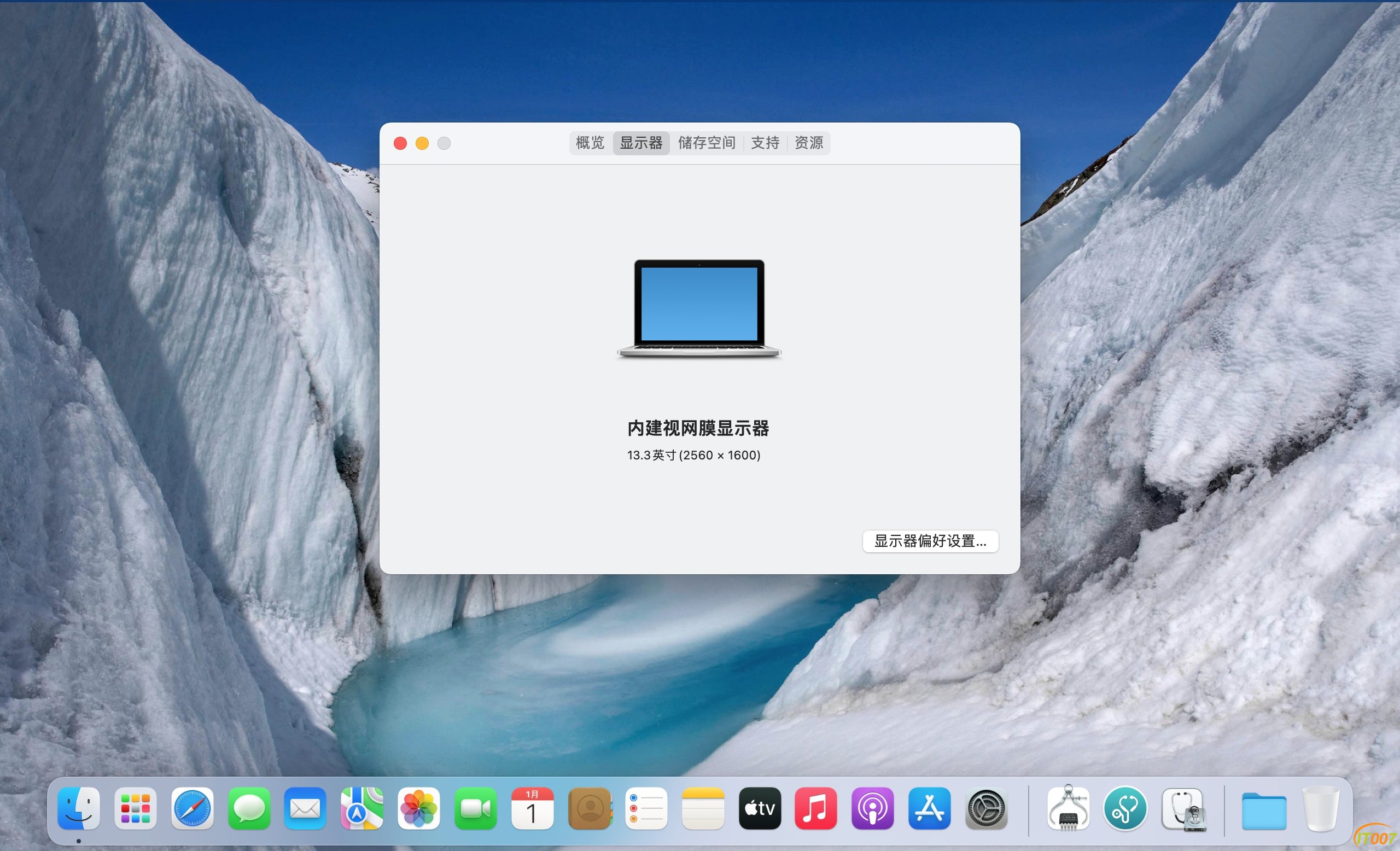Open Mail app from dock

coord(305,808)
